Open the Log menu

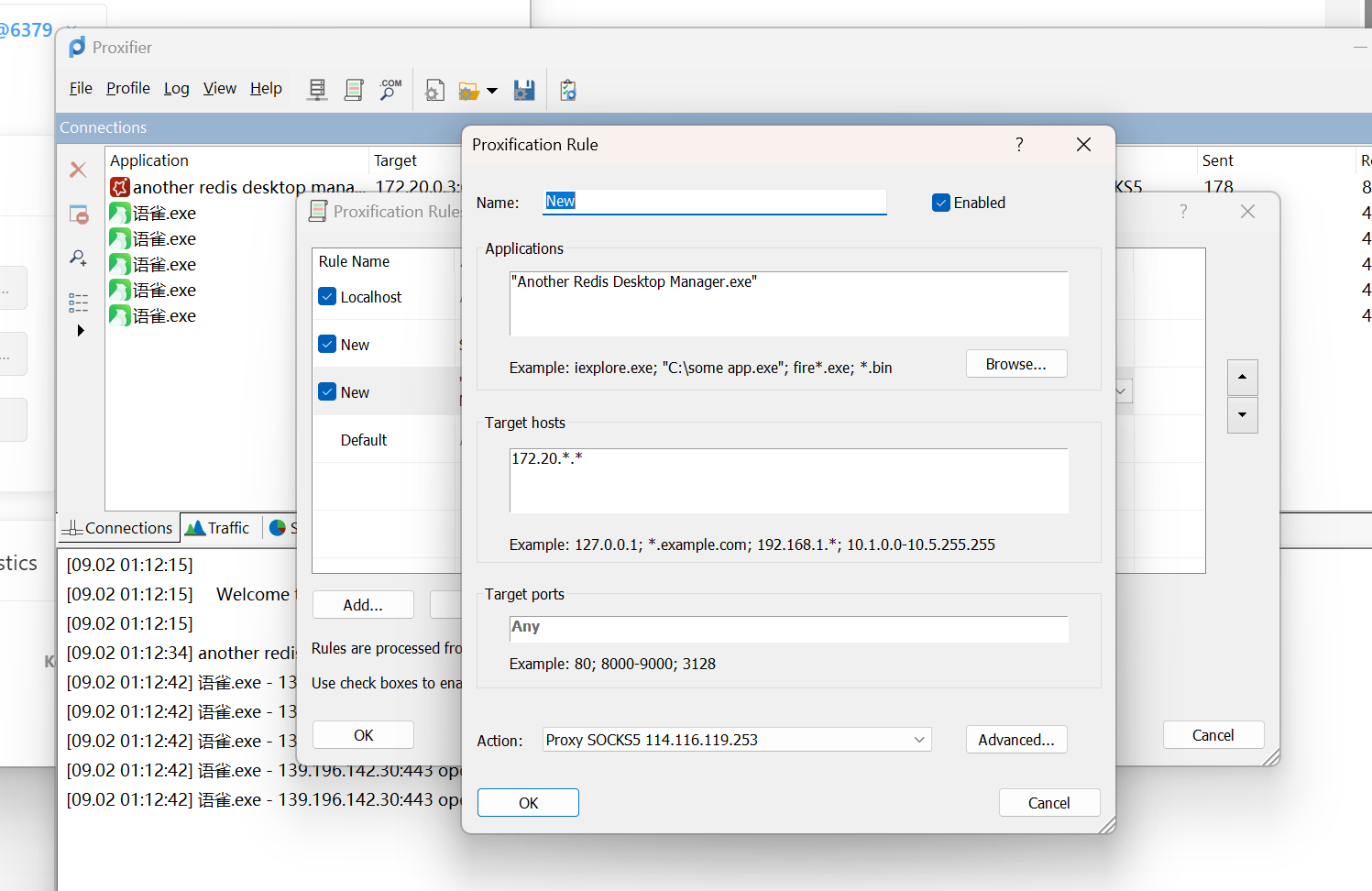click(x=177, y=88)
